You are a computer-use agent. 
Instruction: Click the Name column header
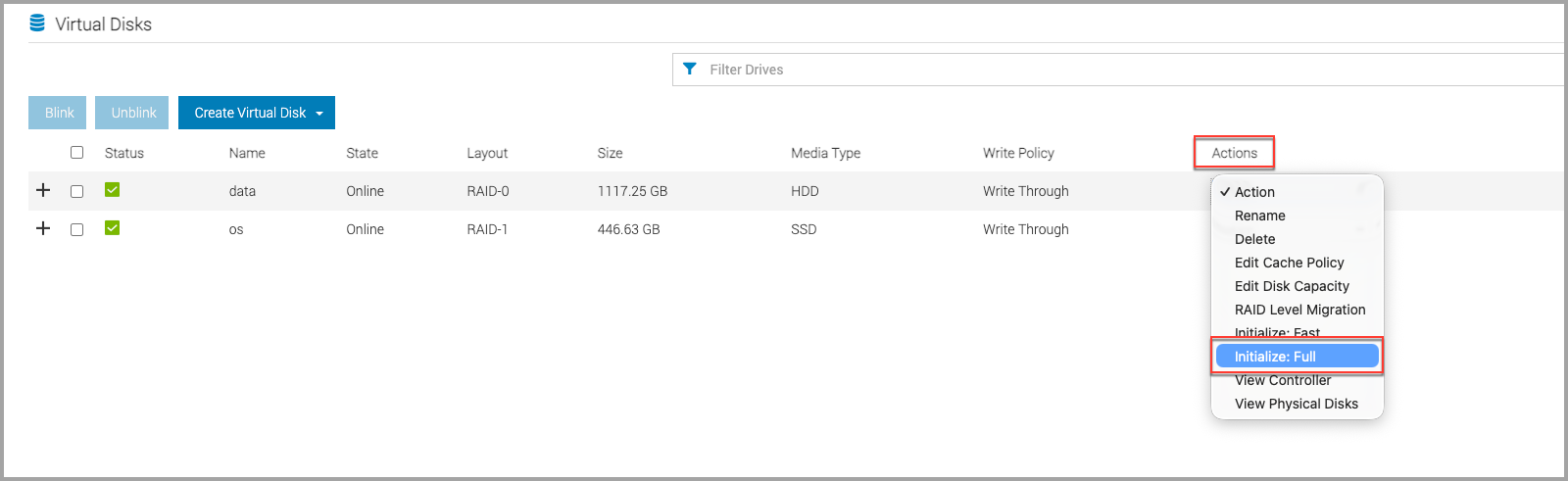point(247,153)
